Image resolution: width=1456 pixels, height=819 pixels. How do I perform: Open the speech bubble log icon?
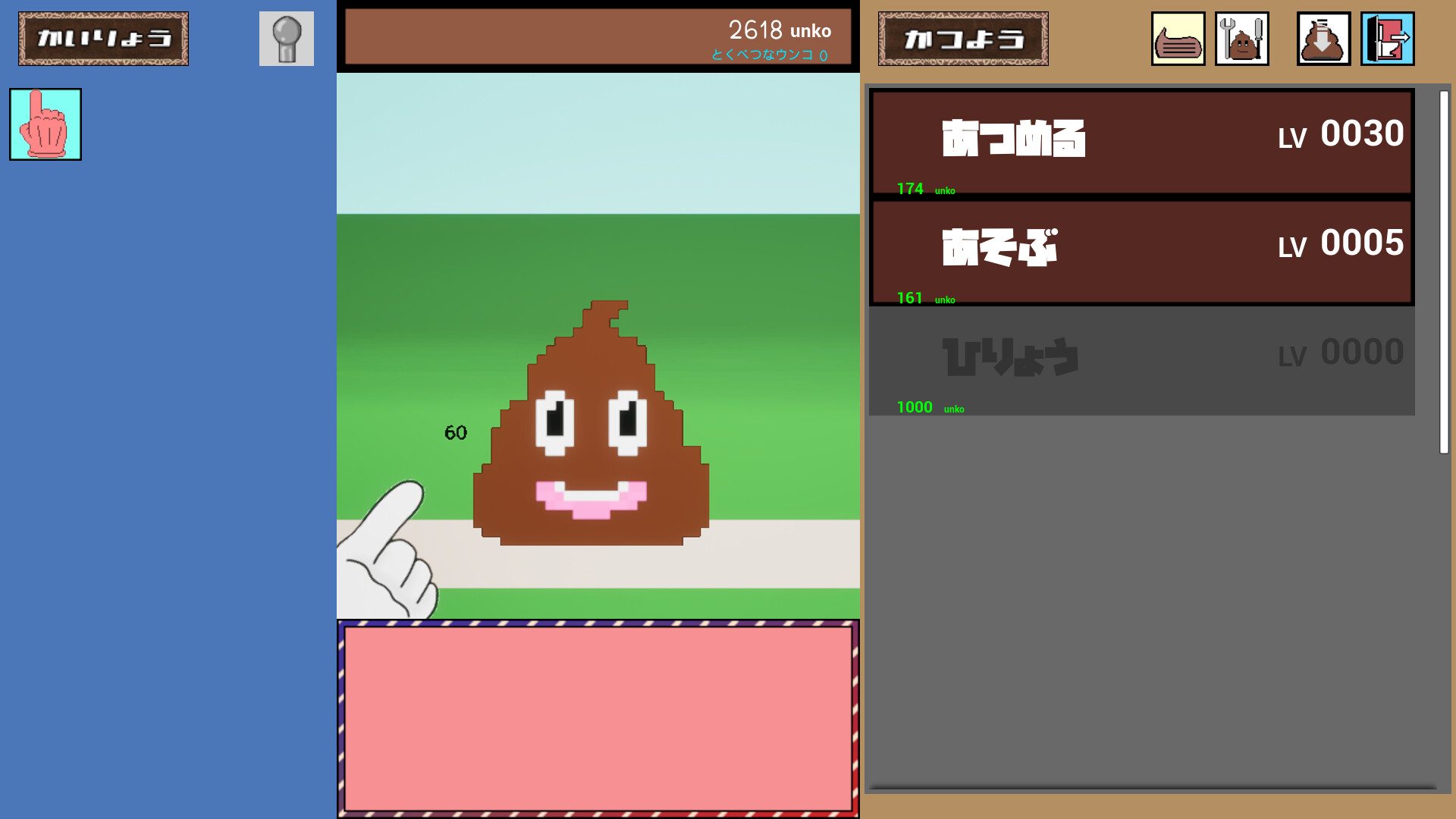1178,39
